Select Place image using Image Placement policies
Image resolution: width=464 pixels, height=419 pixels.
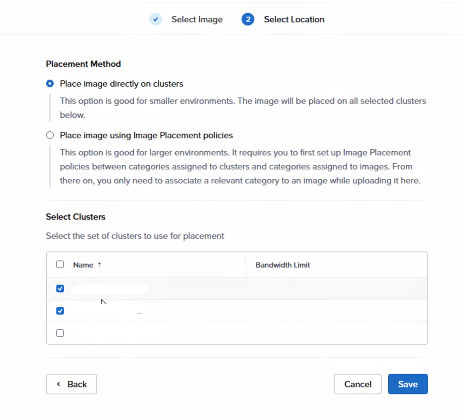50,135
